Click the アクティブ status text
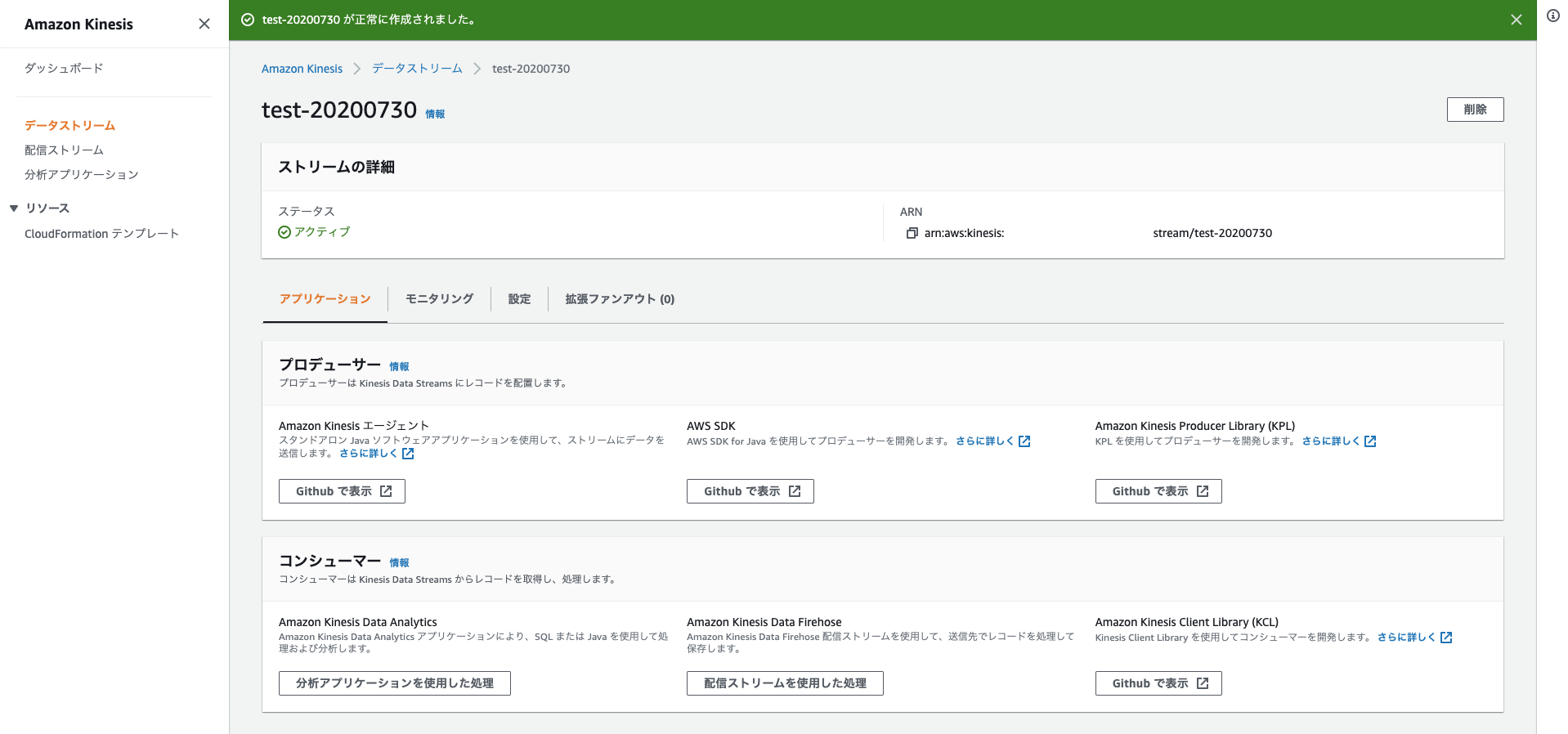This screenshot has height=734, width=1568. (322, 232)
